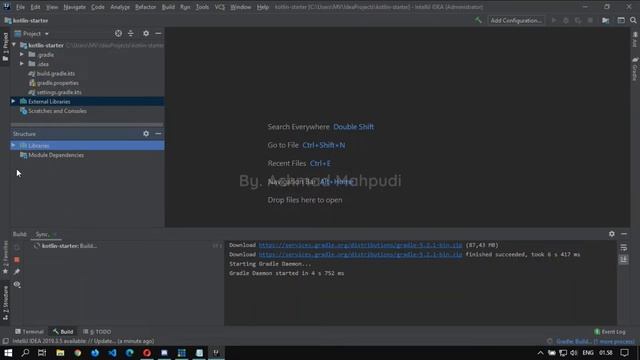Image resolution: width=640 pixels, height=360 pixels.
Task: Expand Libraries node in Structure panel
Action: 13,145
